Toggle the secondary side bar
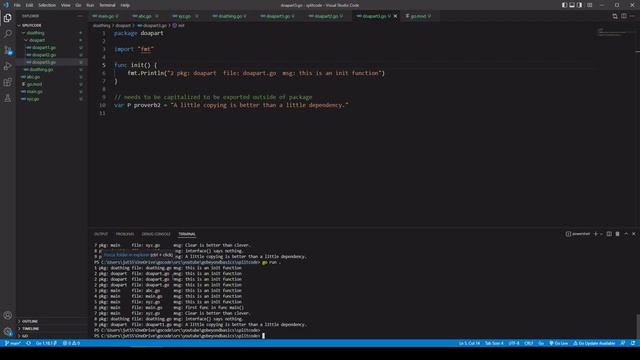The width and height of the screenshot is (640, 360). tap(580, 5)
